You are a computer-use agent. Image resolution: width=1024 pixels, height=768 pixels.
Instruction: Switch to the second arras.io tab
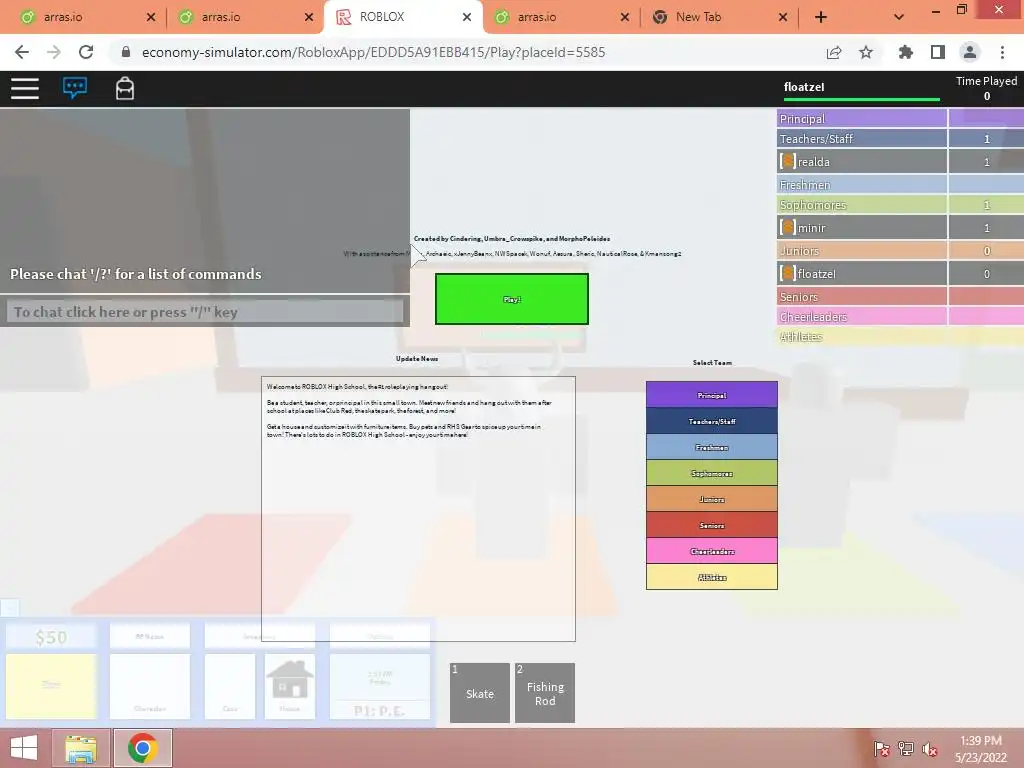(x=242, y=17)
